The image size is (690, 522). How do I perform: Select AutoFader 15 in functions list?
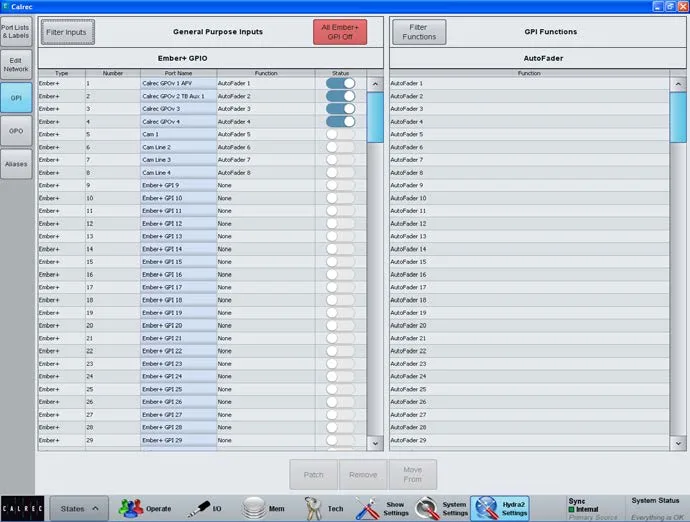[529, 262]
